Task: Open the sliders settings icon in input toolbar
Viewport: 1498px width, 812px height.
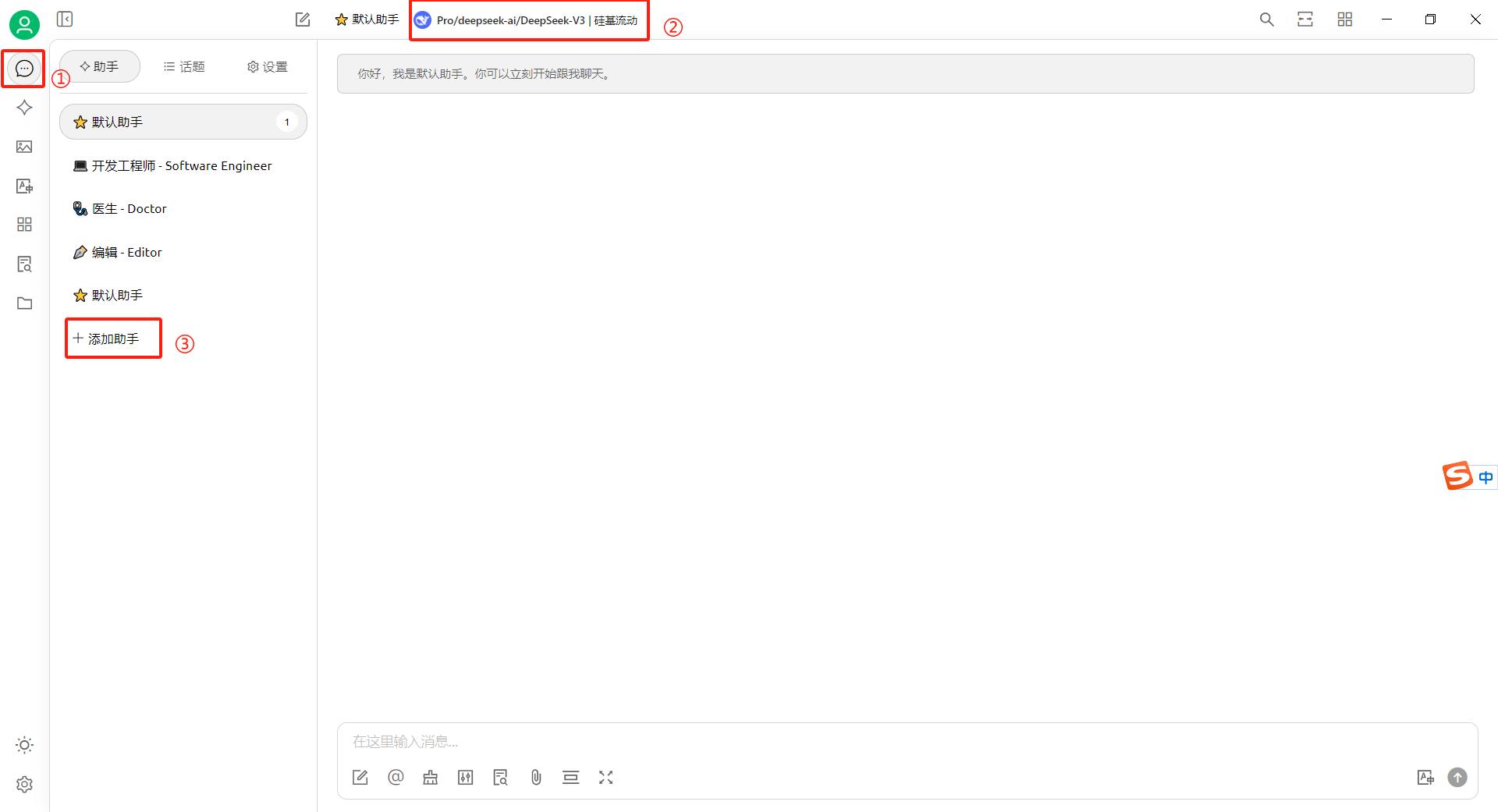Action: [x=466, y=777]
